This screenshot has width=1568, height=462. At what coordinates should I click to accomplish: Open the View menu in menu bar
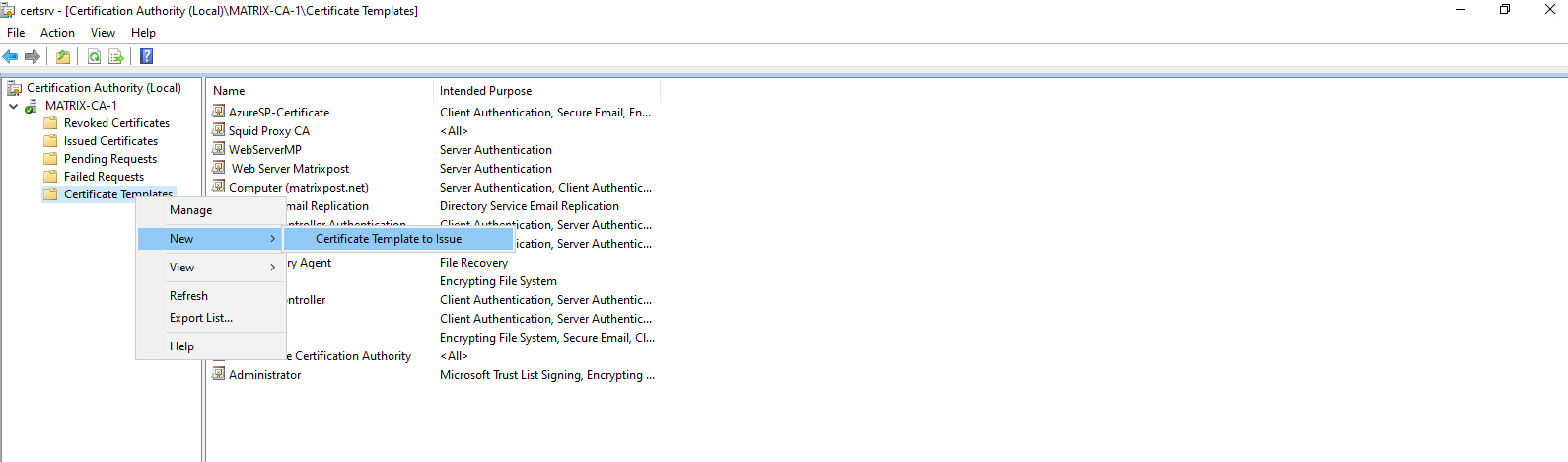(x=103, y=33)
